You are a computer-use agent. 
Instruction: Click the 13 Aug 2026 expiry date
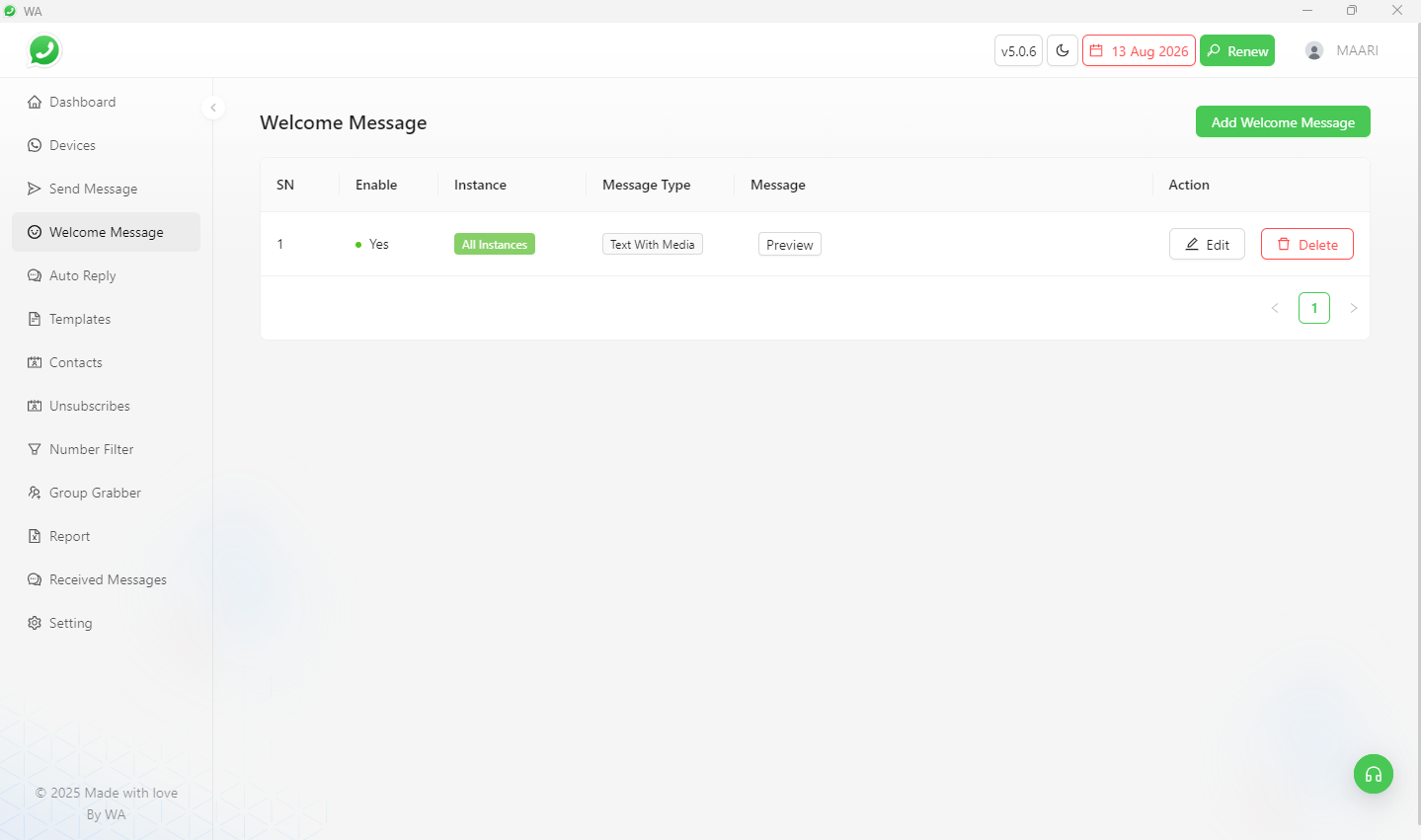[1139, 50]
